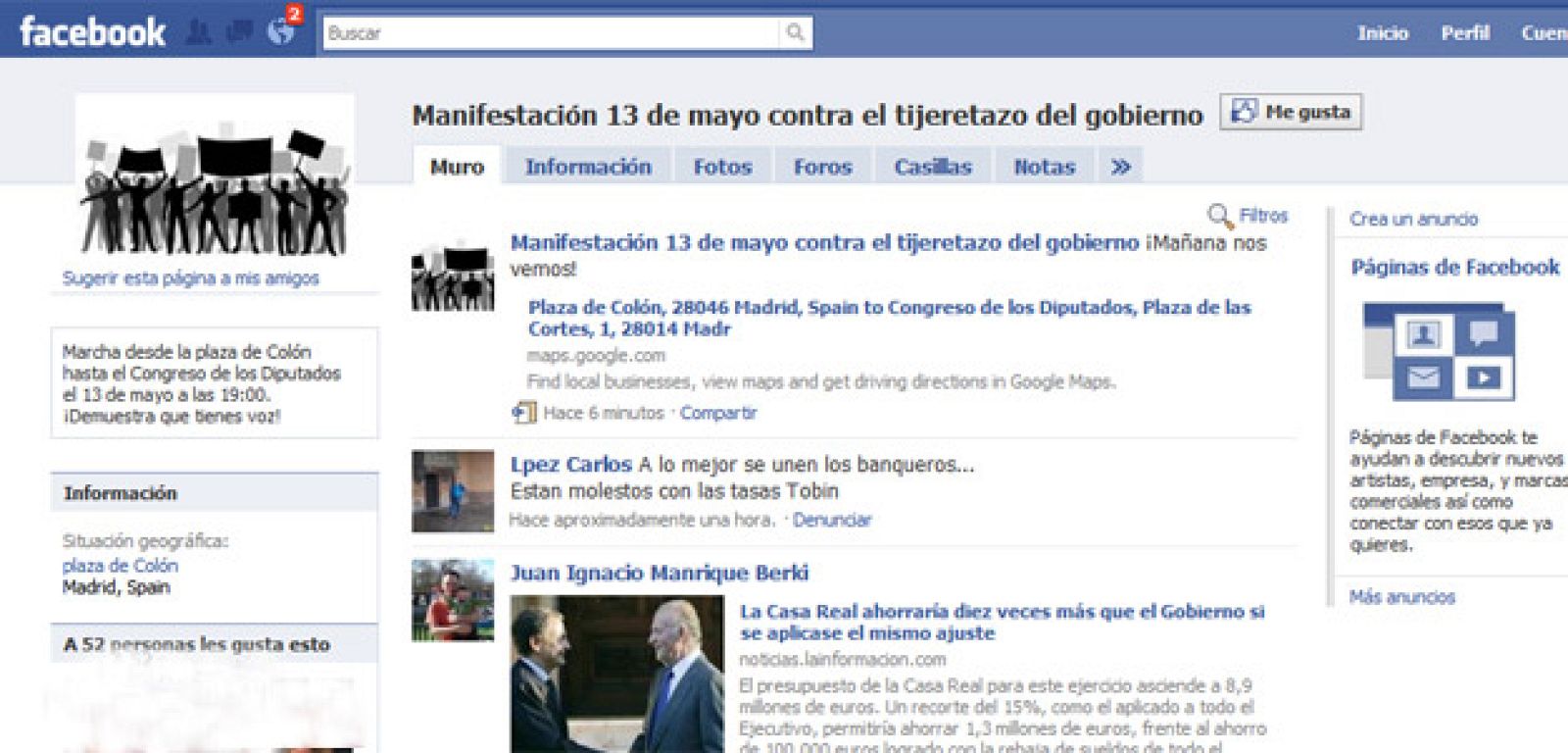Click Hace aproximadamente una hora timestamp
This screenshot has width=1568, height=753.
(x=643, y=520)
